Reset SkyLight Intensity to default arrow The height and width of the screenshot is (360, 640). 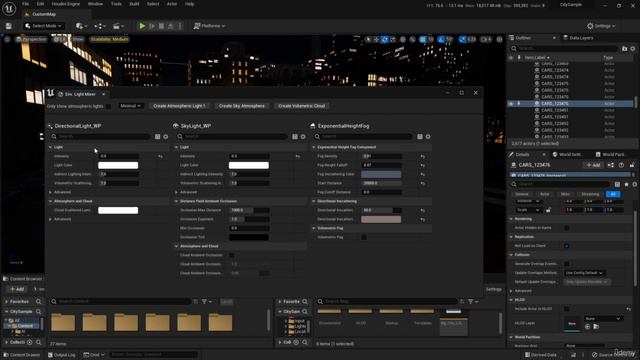pos(298,156)
